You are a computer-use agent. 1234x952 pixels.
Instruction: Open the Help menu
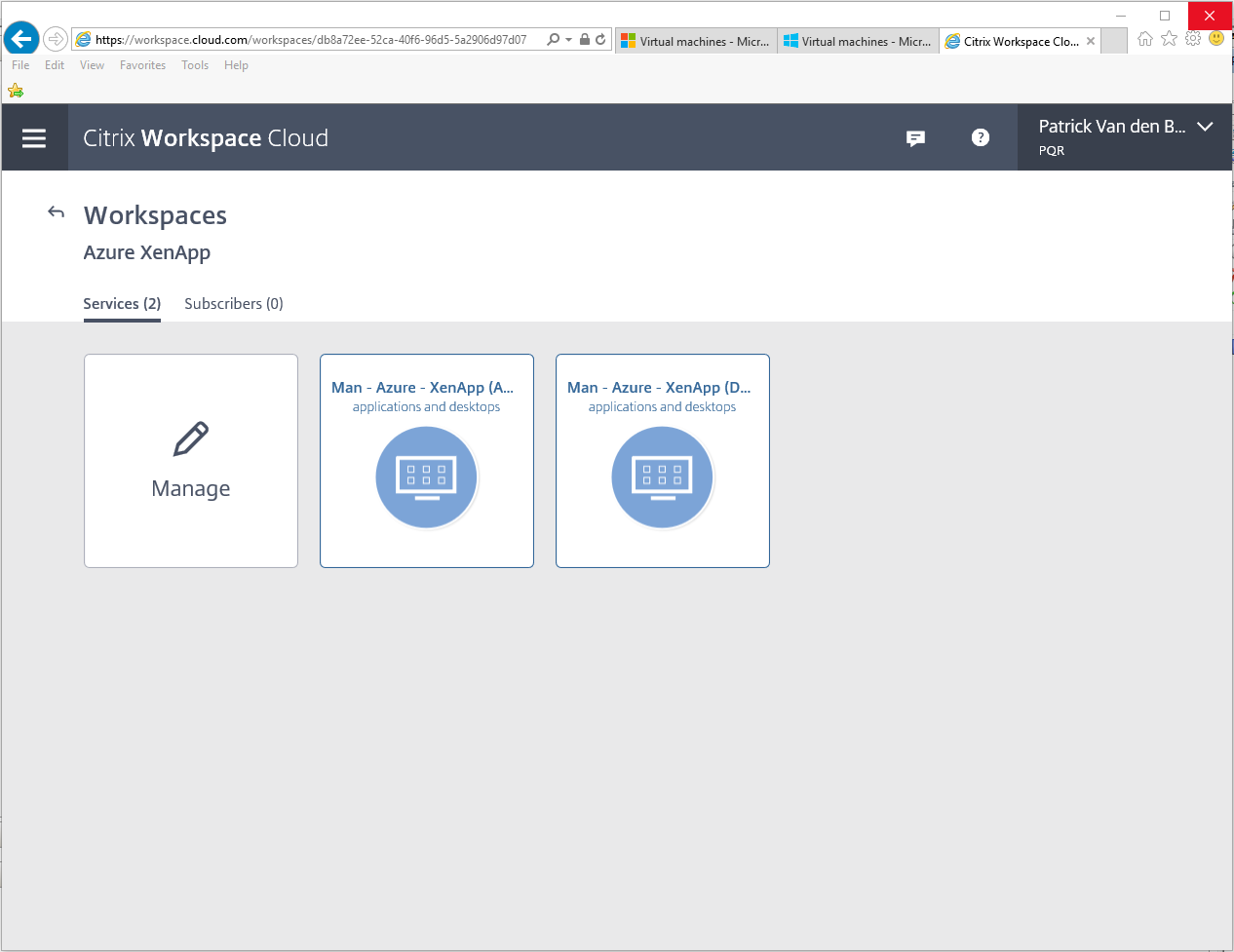pos(236,65)
